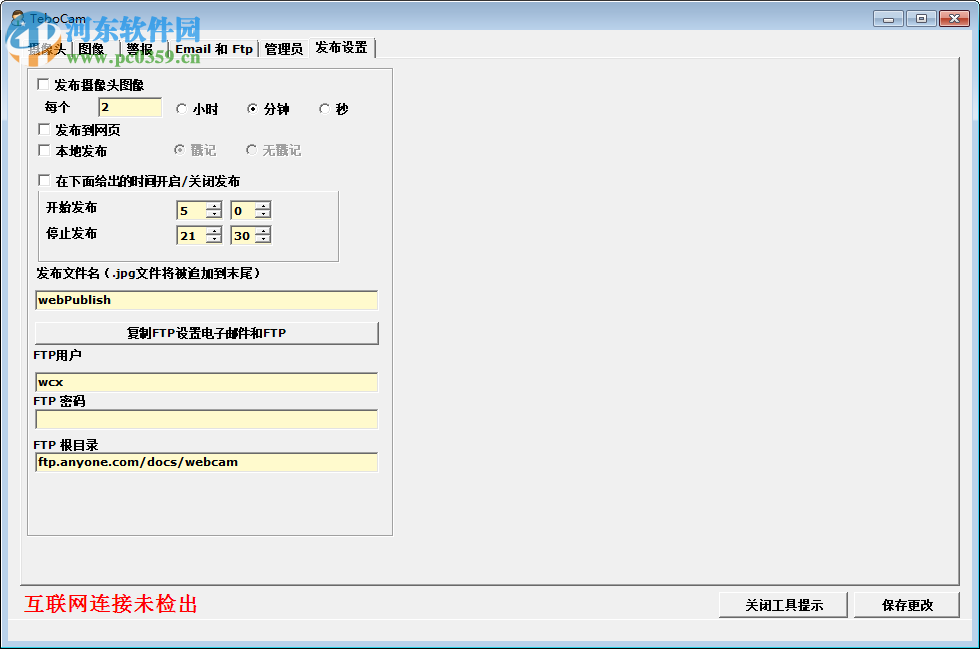
Task: Close the TeboCam window
Action: click(954, 19)
